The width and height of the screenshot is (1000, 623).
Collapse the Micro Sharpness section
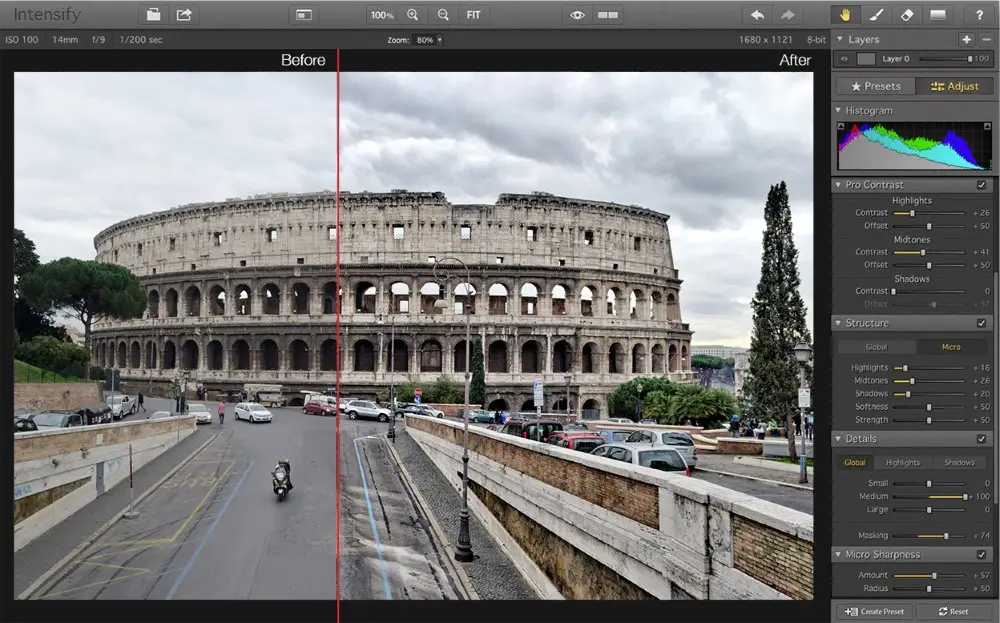pos(838,554)
